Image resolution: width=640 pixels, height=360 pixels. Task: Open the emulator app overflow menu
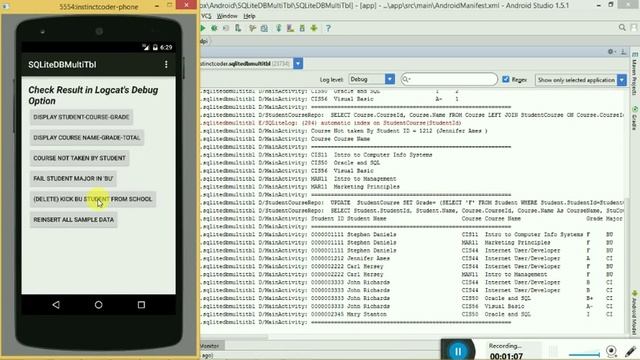tap(166, 64)
